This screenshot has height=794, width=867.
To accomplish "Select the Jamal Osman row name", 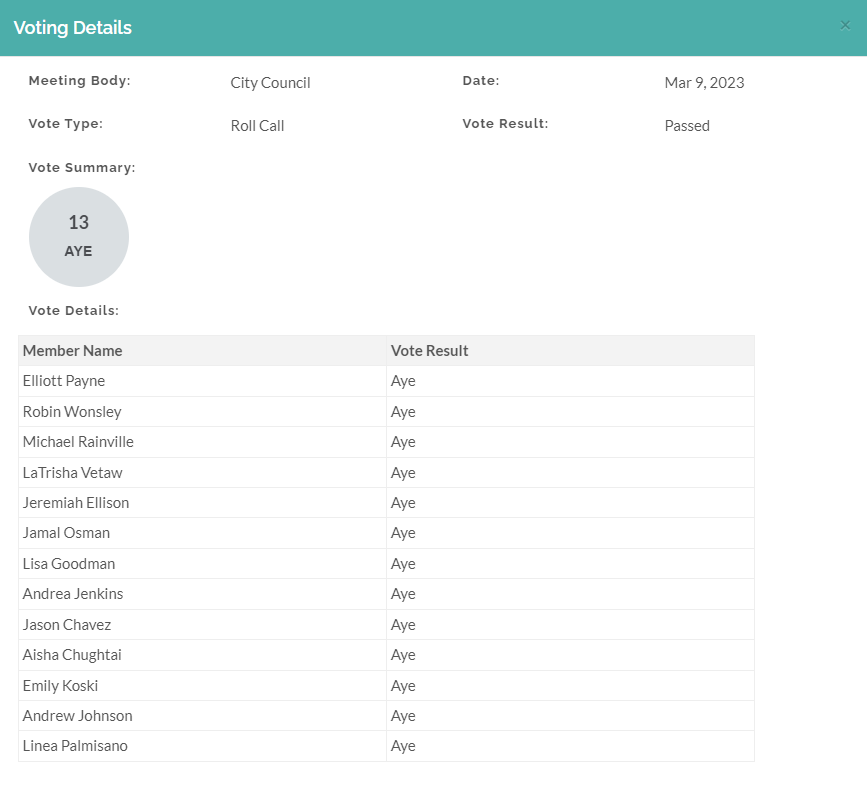I will coord(66,533).
